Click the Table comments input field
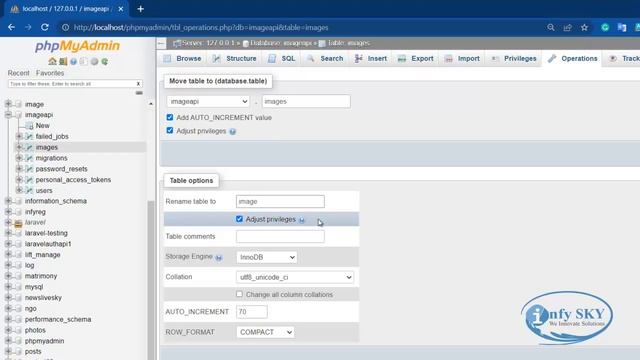Viewport: 640px width, 360px height. [280, 236]
